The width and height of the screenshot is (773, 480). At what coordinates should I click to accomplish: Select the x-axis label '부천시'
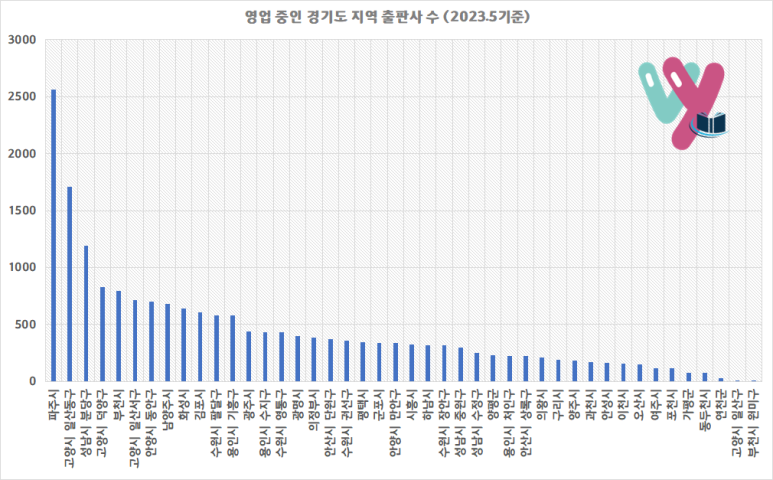click(119, 405)
